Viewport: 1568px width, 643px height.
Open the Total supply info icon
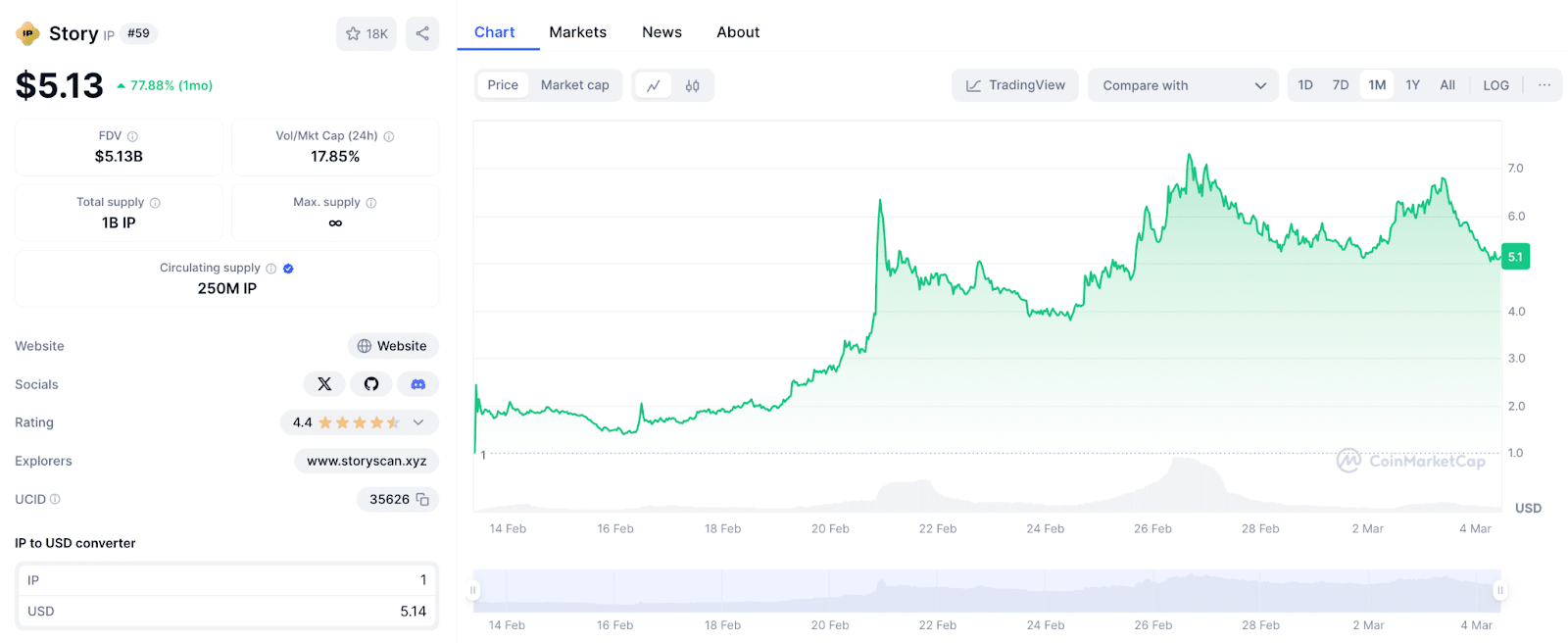pos(155,203)
